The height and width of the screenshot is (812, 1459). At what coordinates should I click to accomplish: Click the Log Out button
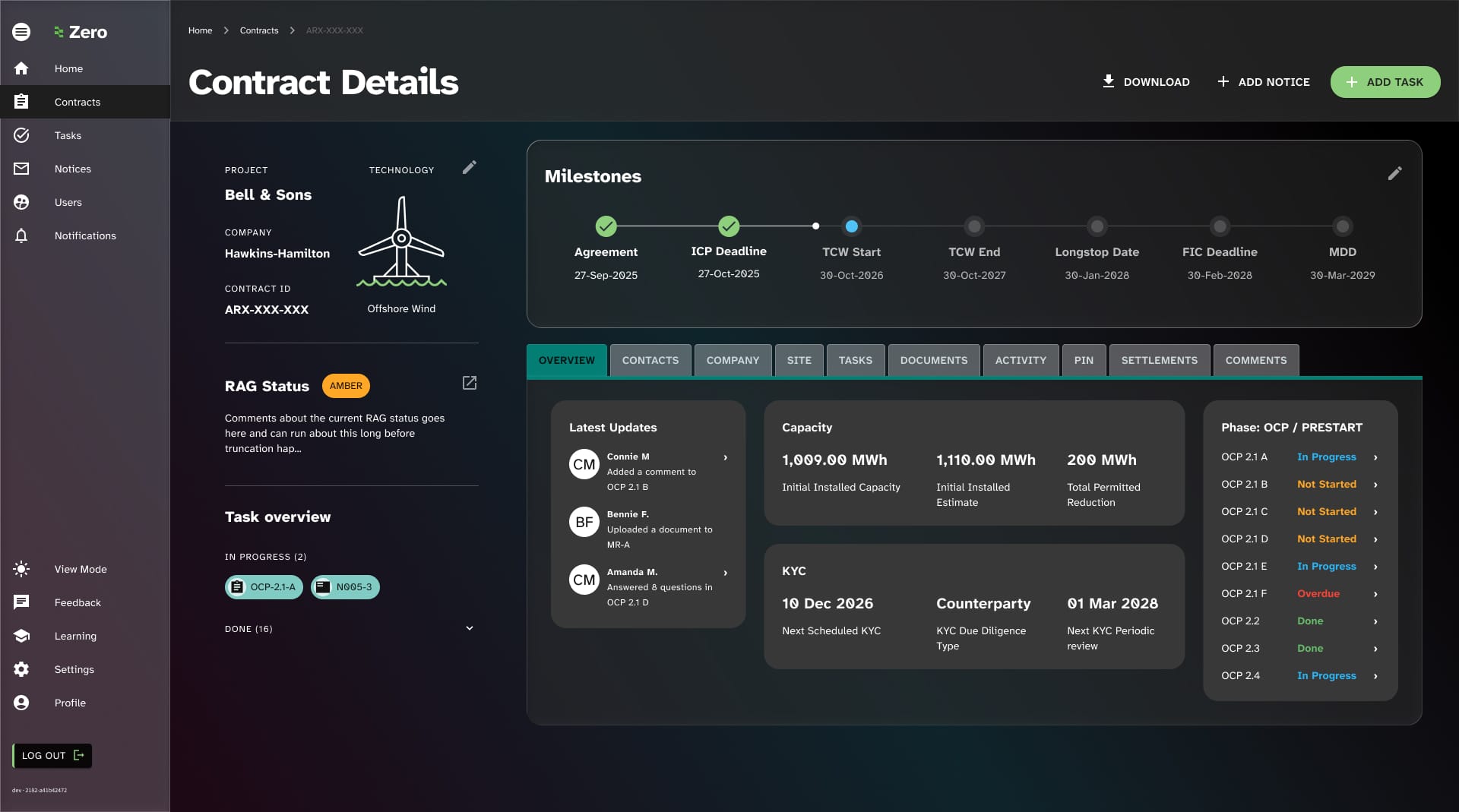[52, 756]
